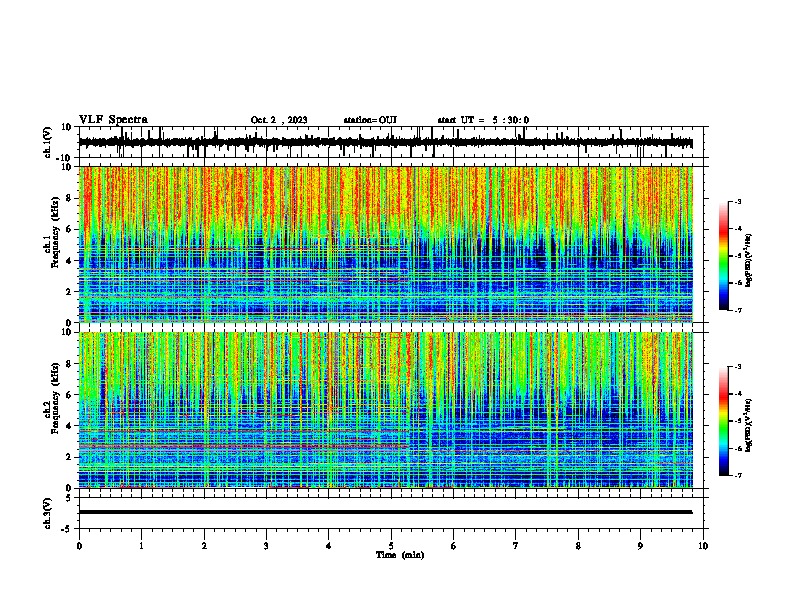Select the date text "Oct. 2, 2023"
Viewport: 792px width, 612px height.
click(x=279, y=120)
